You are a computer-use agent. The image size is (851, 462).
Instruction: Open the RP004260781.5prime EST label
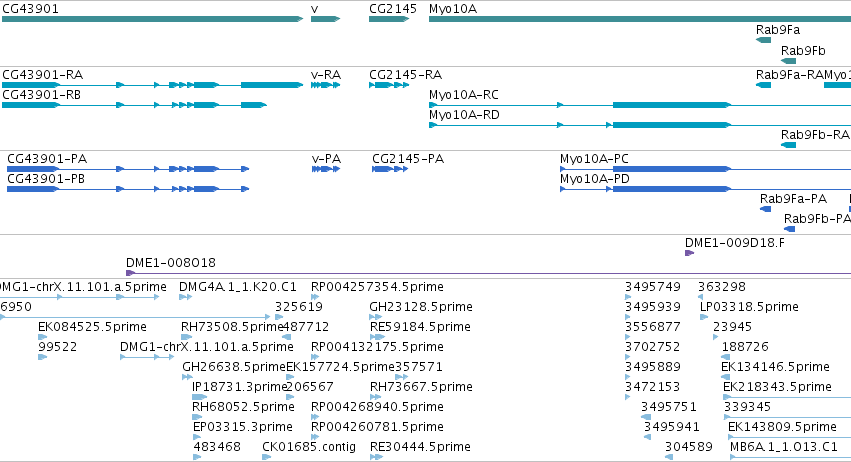pos(377,427)
